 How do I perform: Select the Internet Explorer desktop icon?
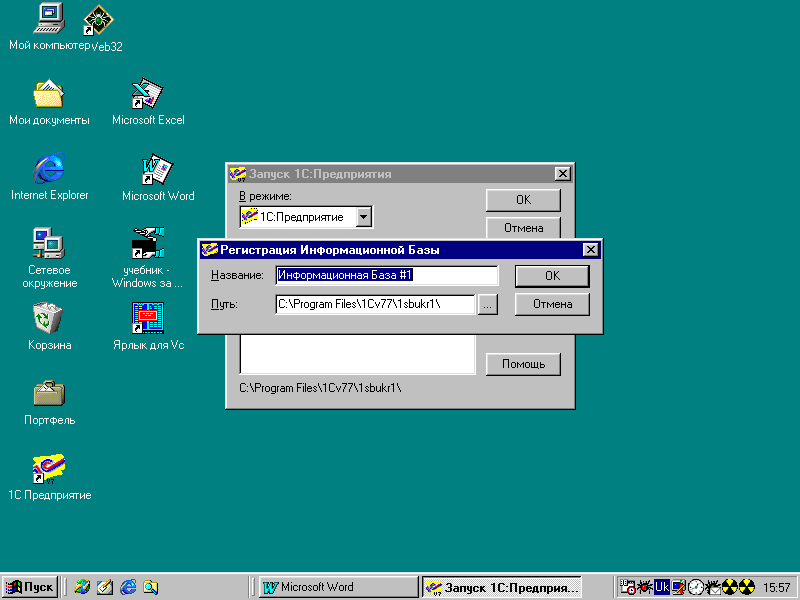49,168
